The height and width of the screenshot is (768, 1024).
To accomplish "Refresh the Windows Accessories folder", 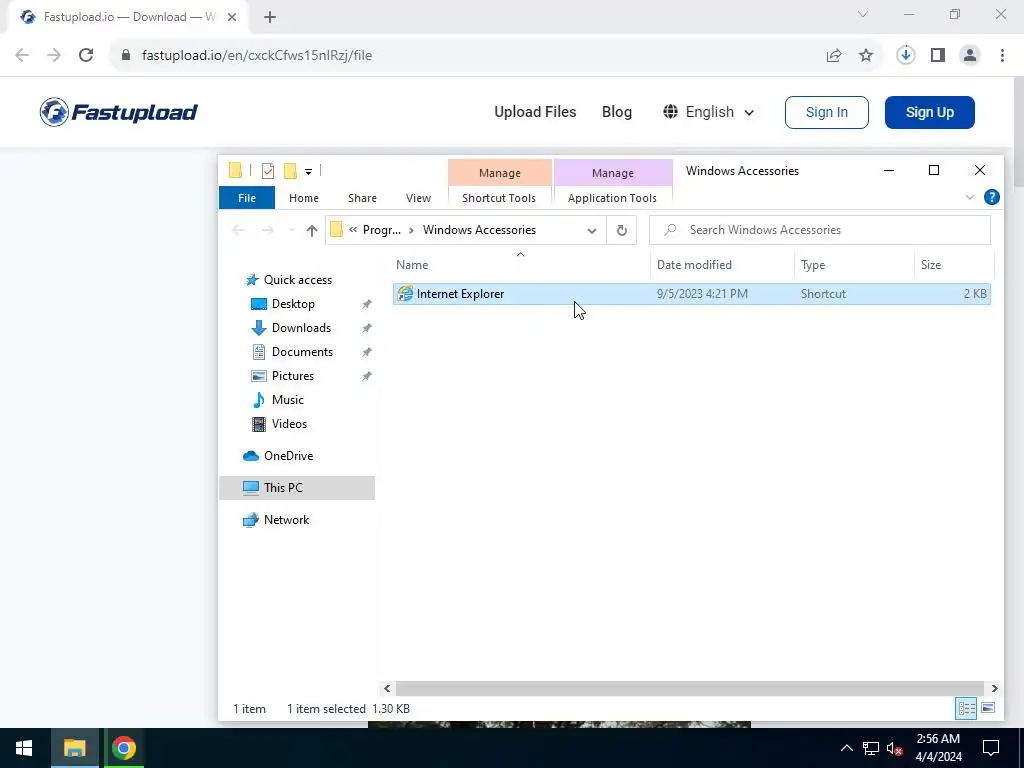I will pos(622,231).
